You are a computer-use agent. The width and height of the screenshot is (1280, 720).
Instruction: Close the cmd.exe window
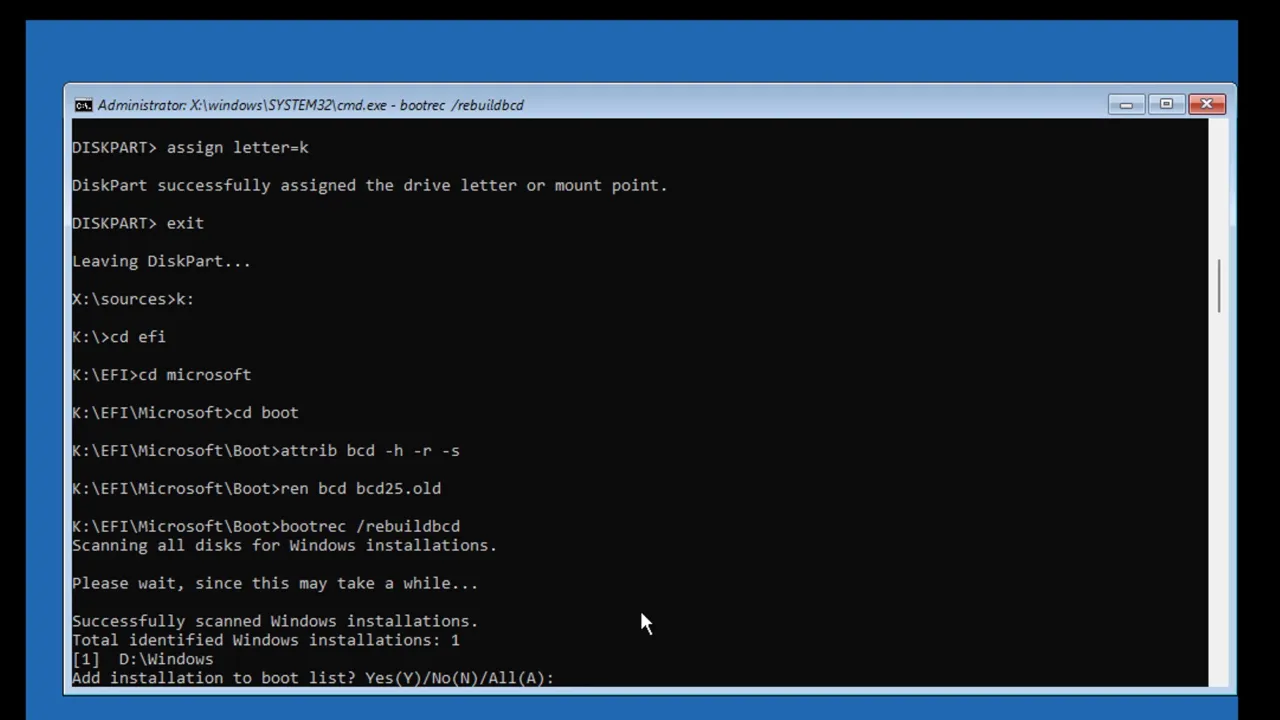point(1206,104)
